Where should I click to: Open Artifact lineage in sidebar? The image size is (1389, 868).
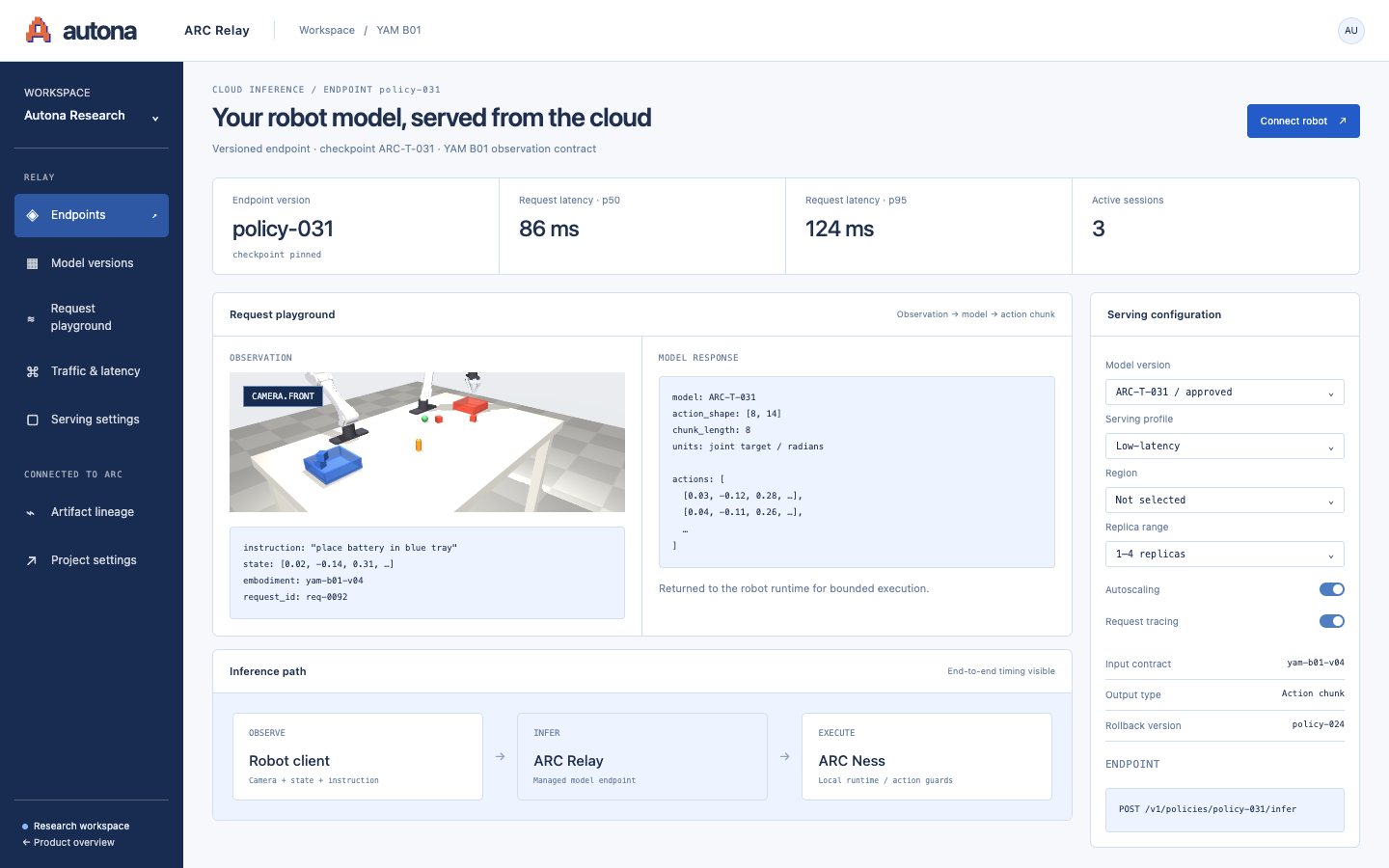click(92, 512)
